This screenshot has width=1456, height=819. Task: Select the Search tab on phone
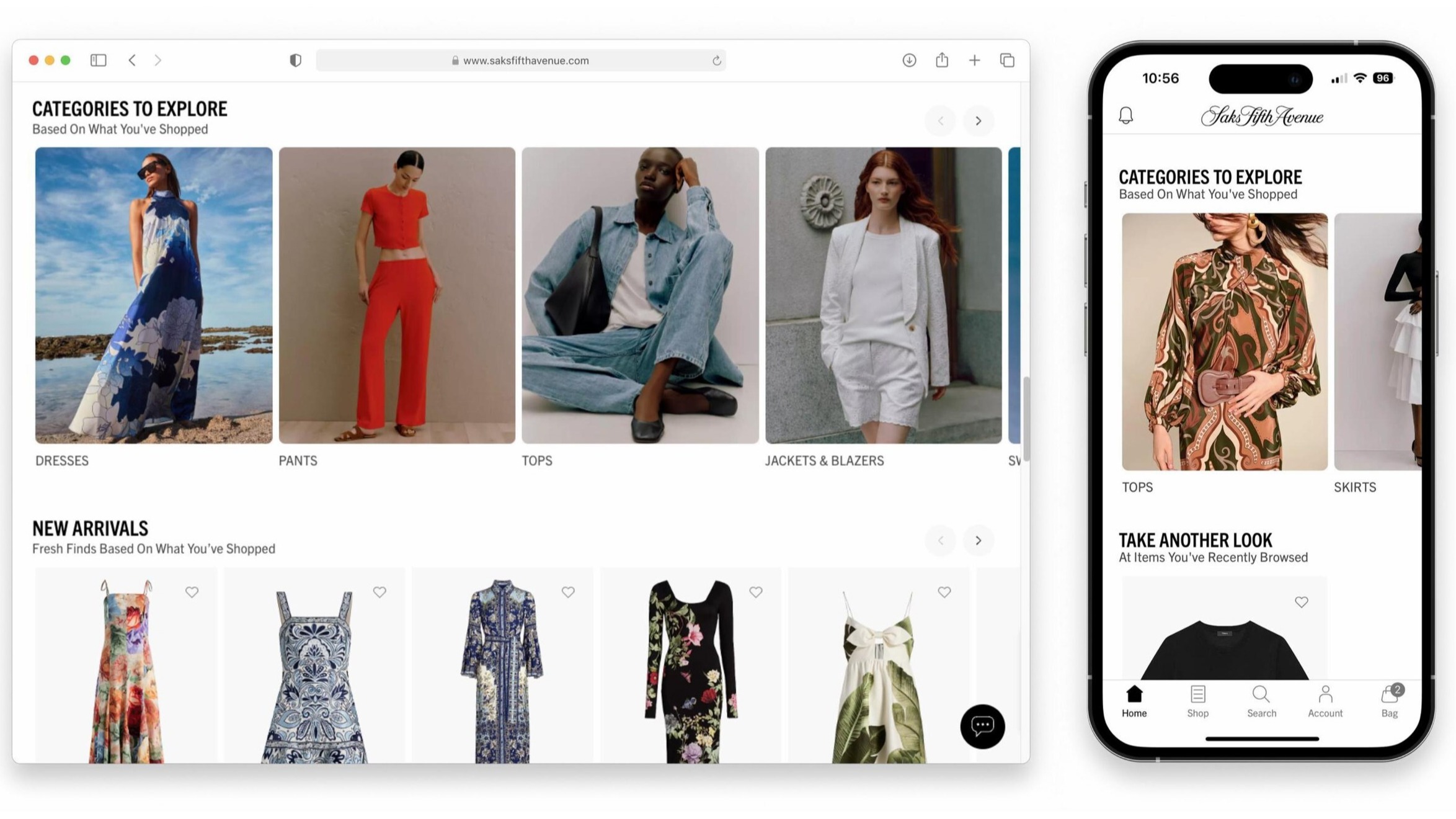(1261, 702)
